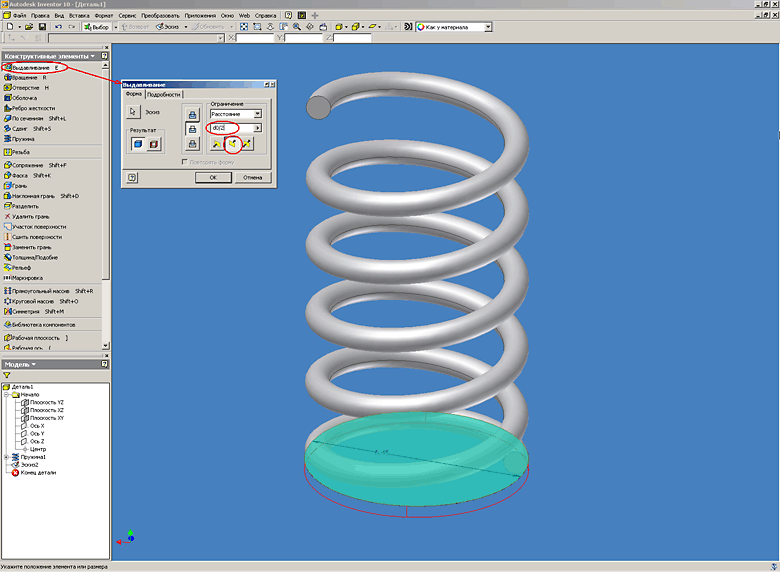Viewport: 780px width, 572px height.
Task: Select the По сечениям (Loft) tool
Action: tap(34, 118)
